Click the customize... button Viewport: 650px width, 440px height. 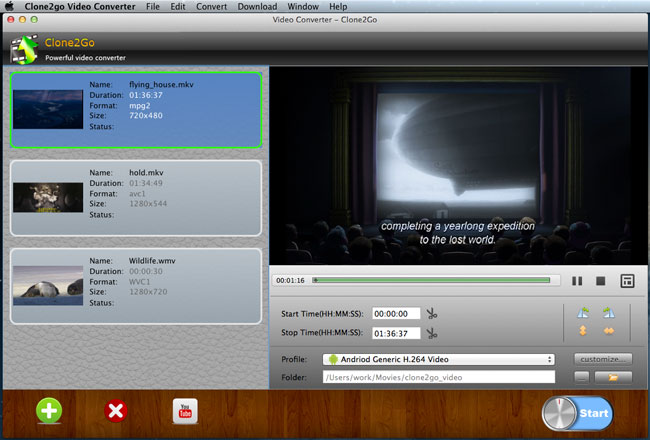click(603, 359)
